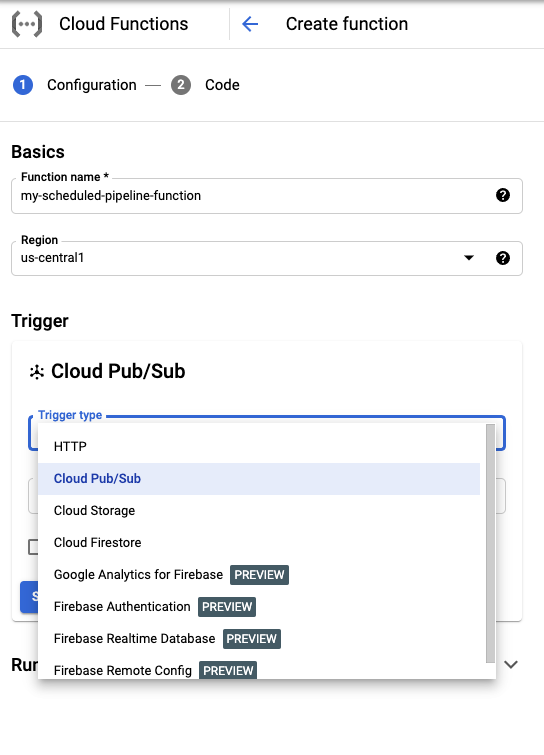Screen dimensions: 544x755
Task: Choose Firebase Authentication option
Action: tap(259, 607)
